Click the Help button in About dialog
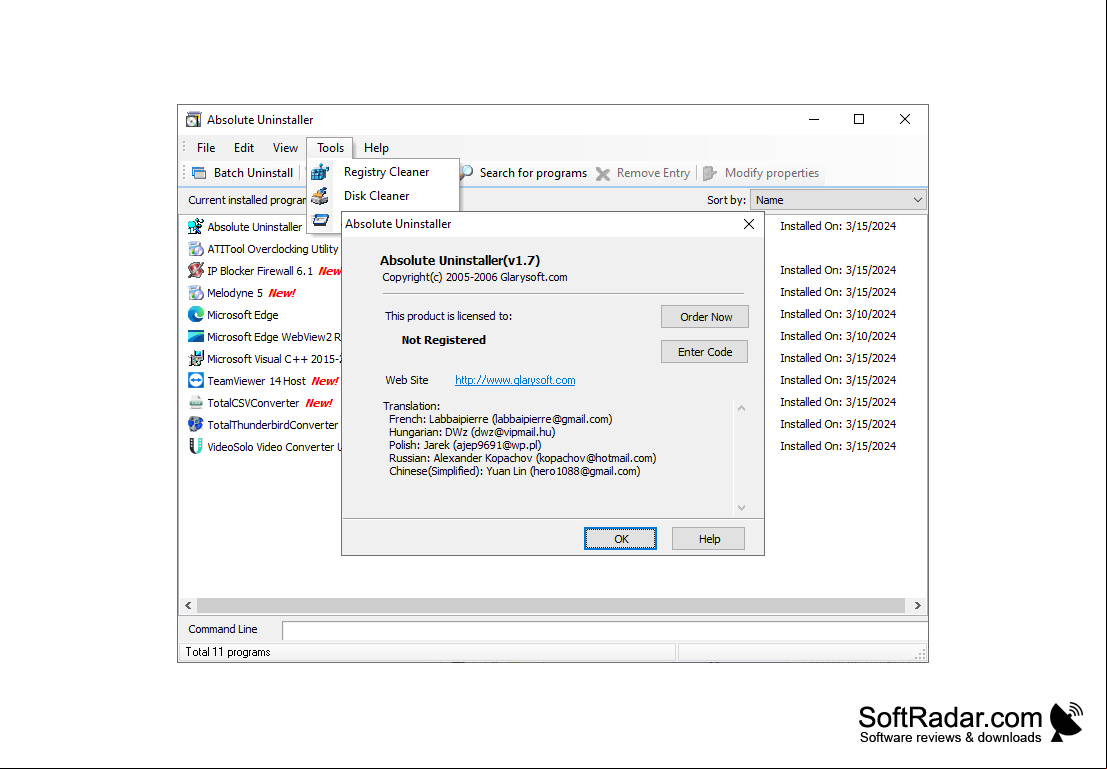Viewport: 1107px width, 769px height. (708, 539)
